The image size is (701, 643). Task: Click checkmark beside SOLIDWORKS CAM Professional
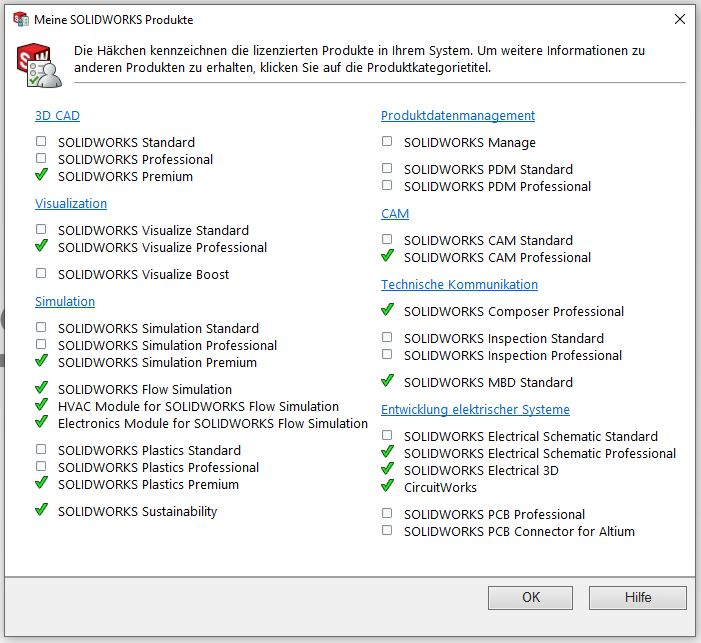(387, 256)
